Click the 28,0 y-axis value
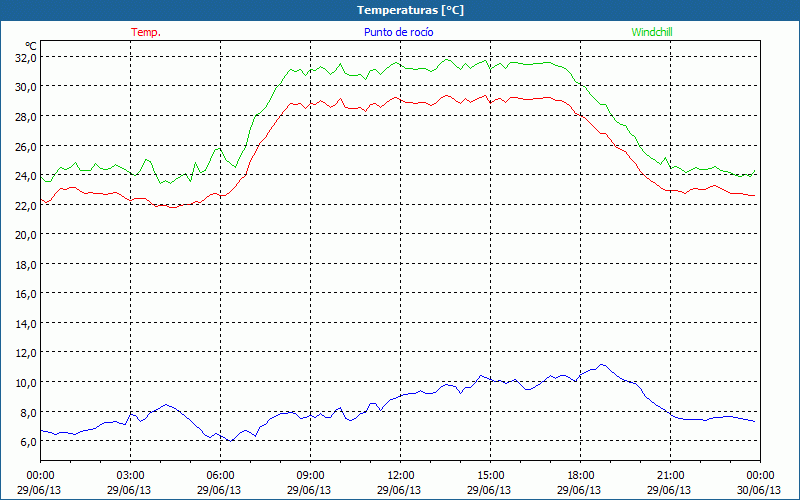Viewport: 800px width, 500px height. click(x=26, y=117)
